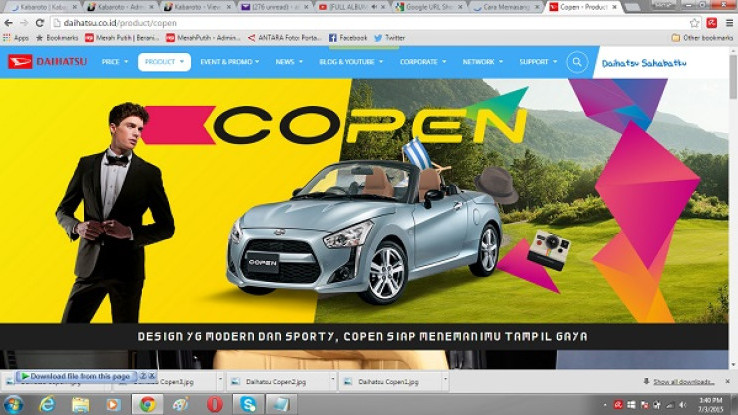Open the Opera browser from taskbar
The image size is (738, 415).
(215, 404)
